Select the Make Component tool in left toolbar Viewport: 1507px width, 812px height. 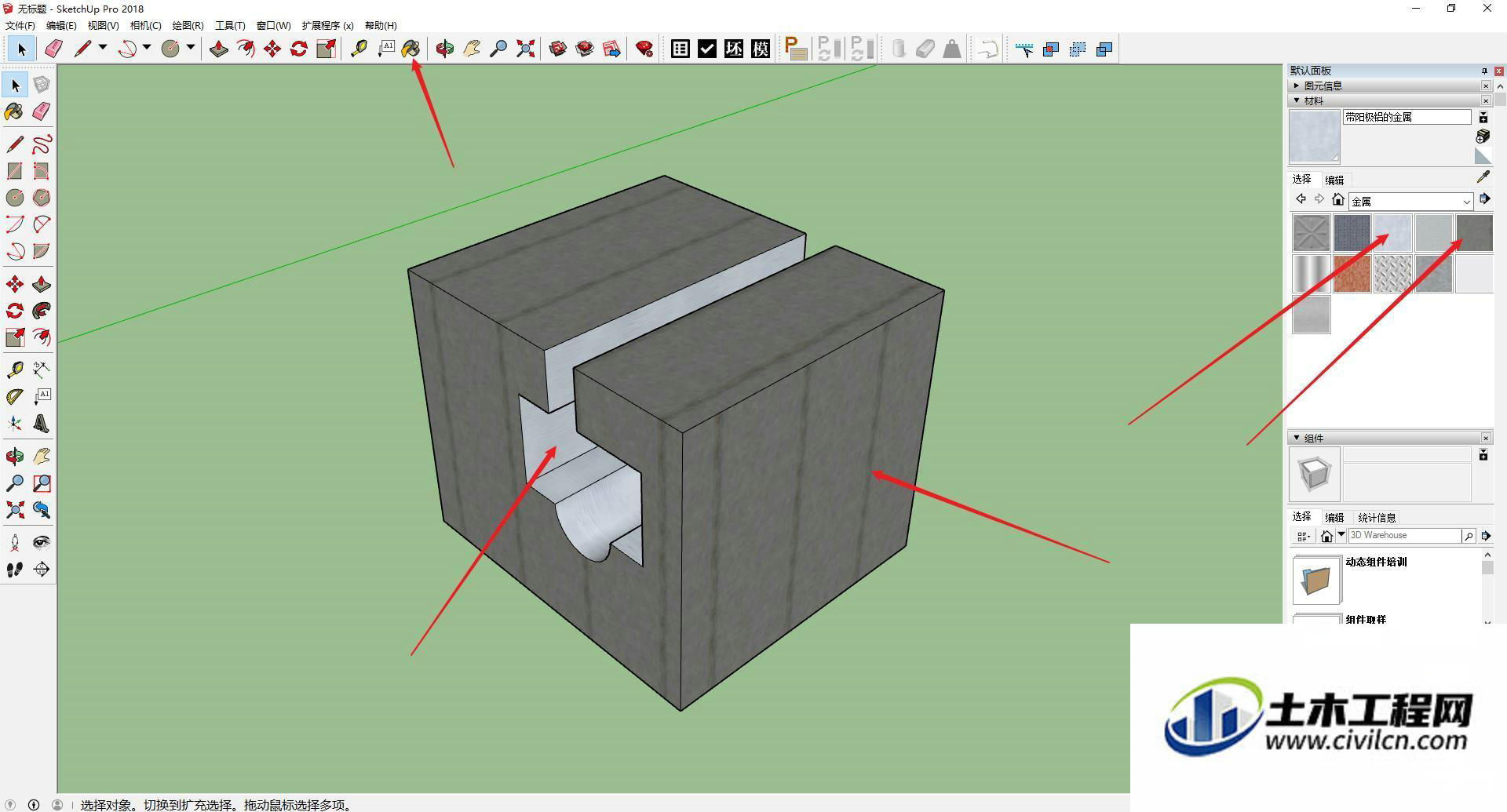(x=42, y=85)
